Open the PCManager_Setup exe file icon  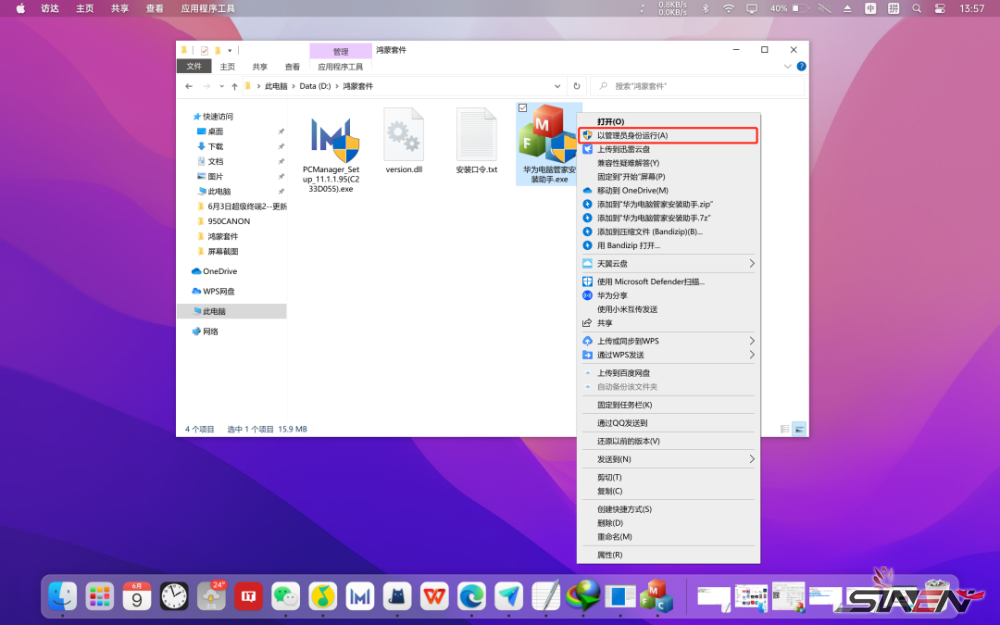334,140
